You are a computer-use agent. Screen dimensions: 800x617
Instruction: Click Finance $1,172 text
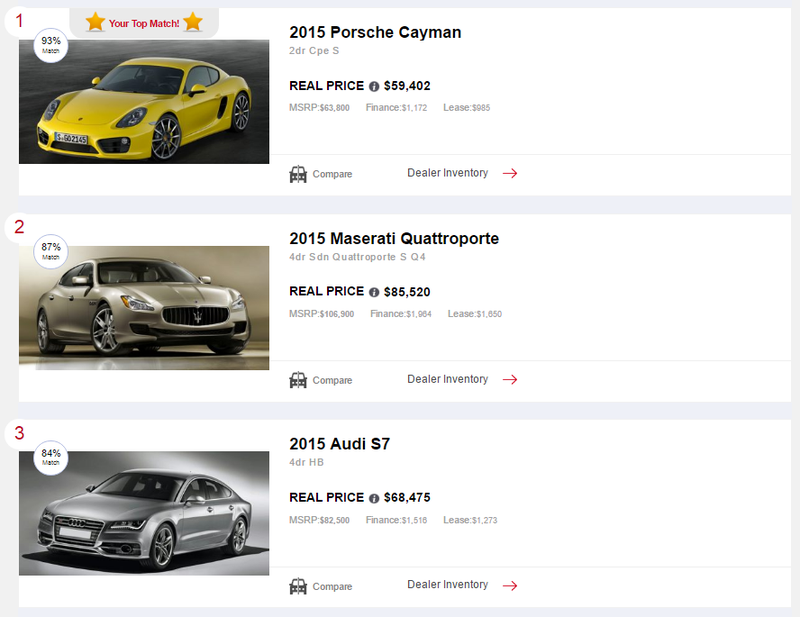(x=396, y=108)
